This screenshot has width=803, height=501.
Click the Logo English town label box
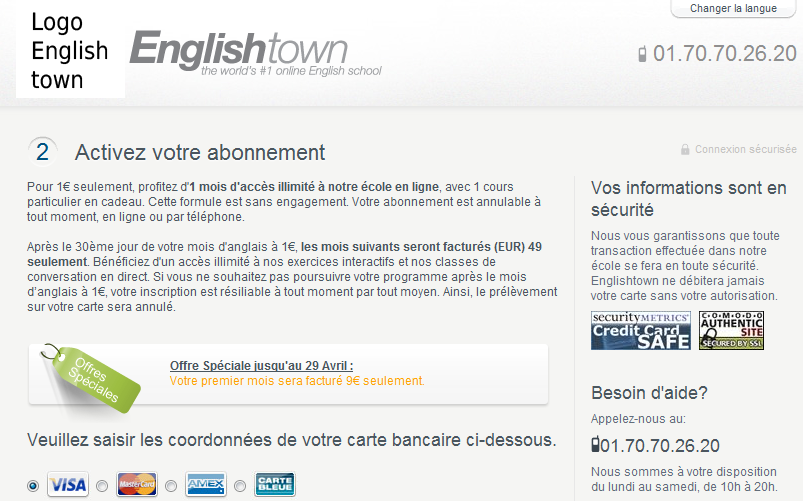click(x=70, y=51)
